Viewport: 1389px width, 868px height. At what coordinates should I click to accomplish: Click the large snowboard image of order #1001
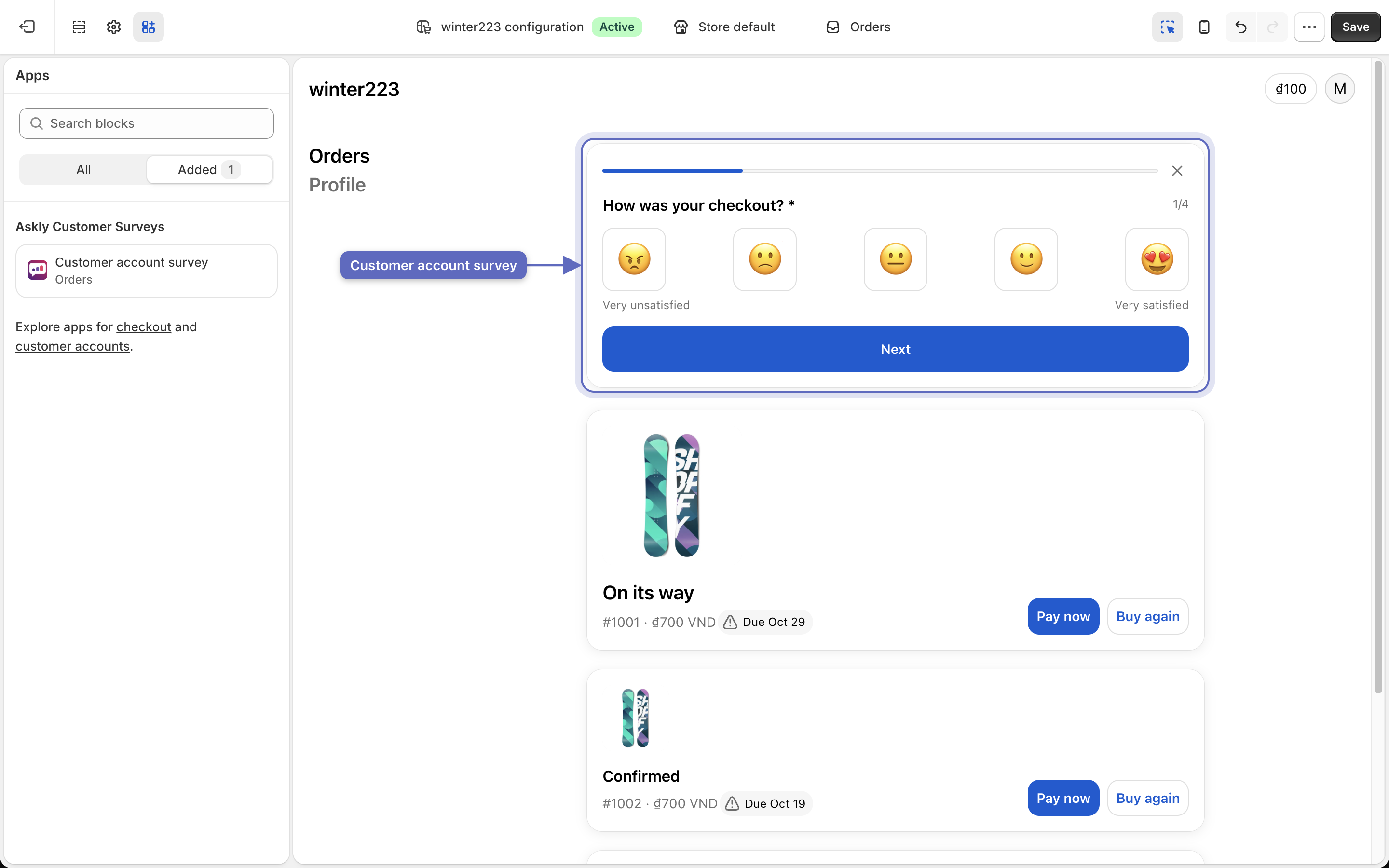click(671, 495)
